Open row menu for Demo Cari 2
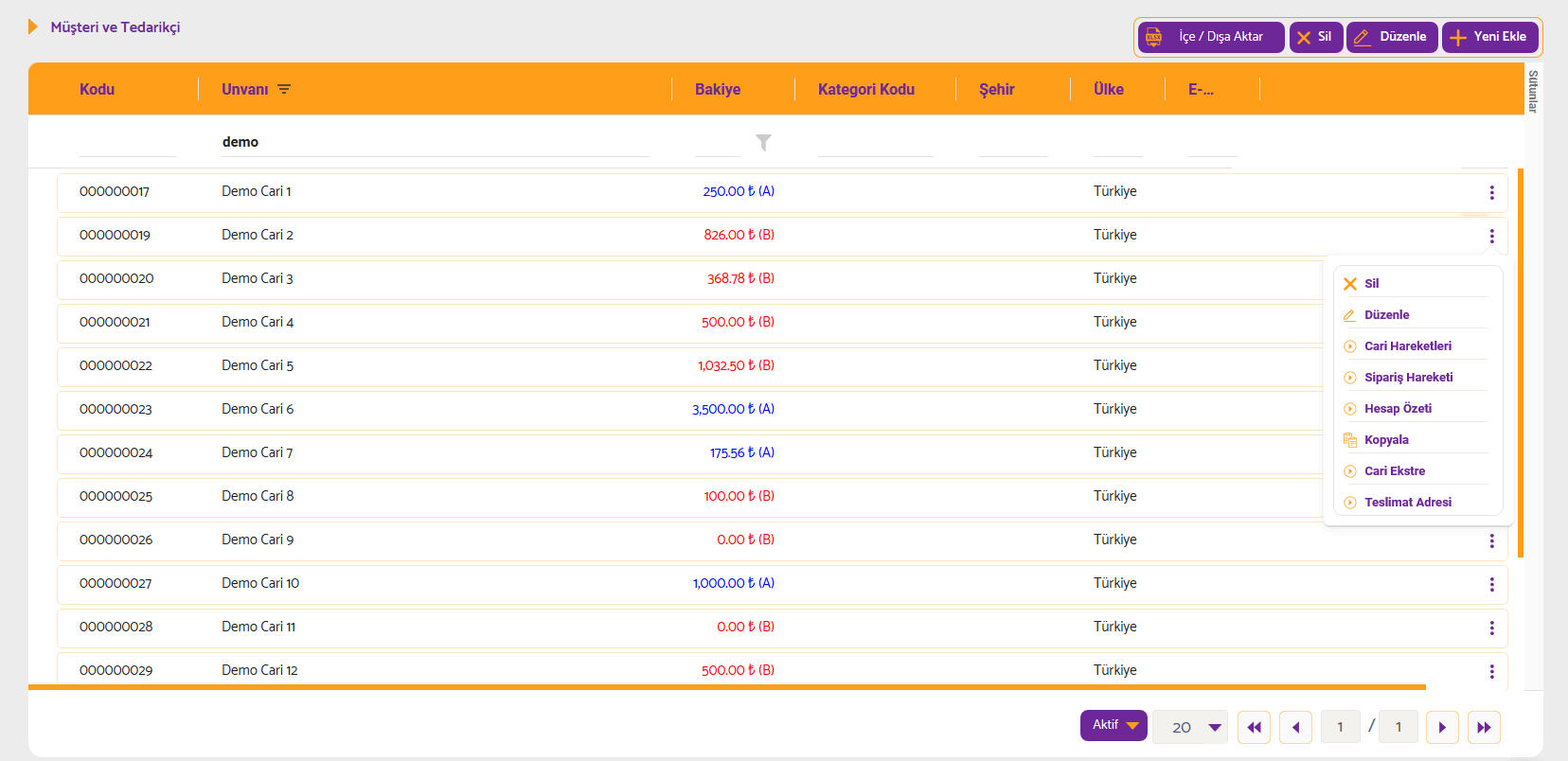 pyautogui.click(x=1491, y=236)
